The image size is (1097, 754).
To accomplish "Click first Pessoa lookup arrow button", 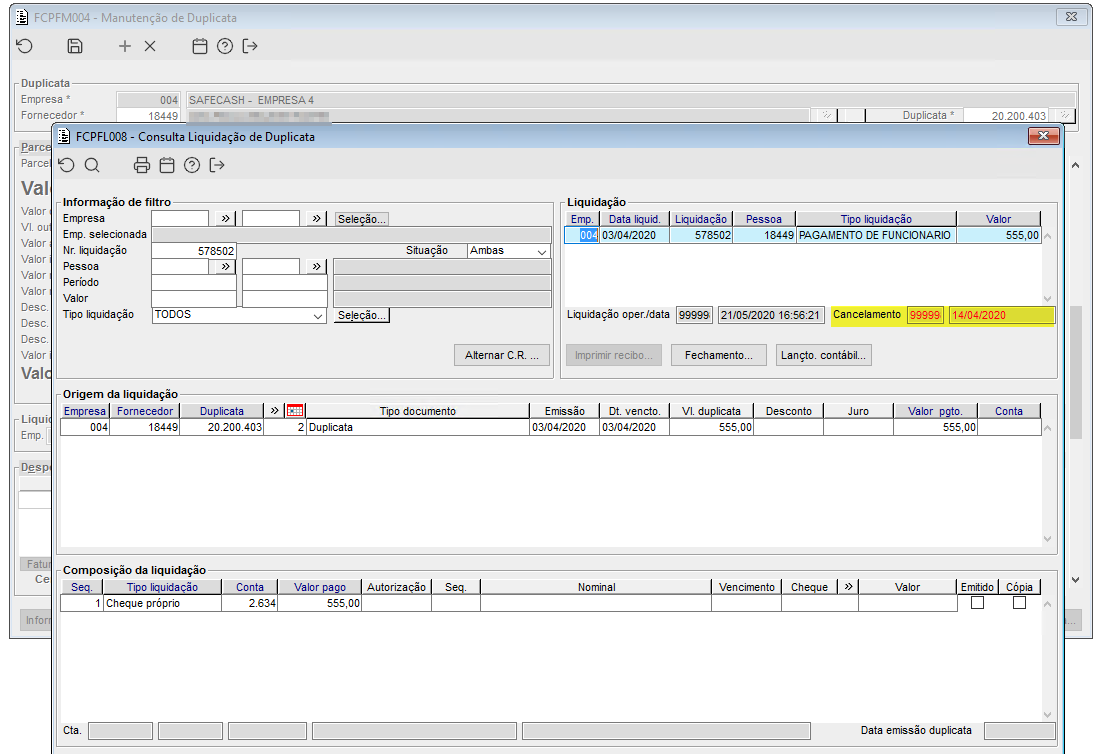I will coord(225,266).
